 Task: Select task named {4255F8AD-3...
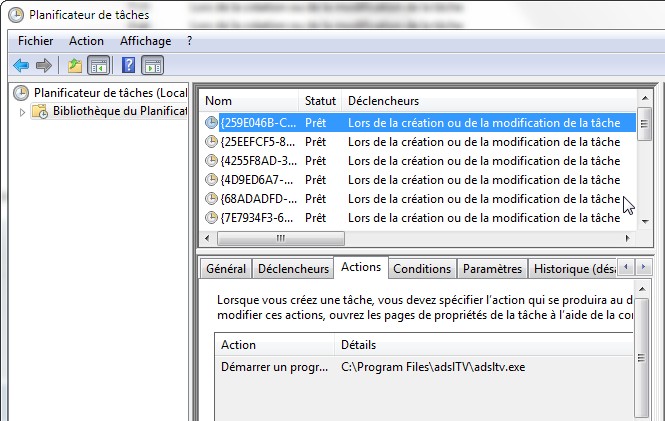pos(258,161)
